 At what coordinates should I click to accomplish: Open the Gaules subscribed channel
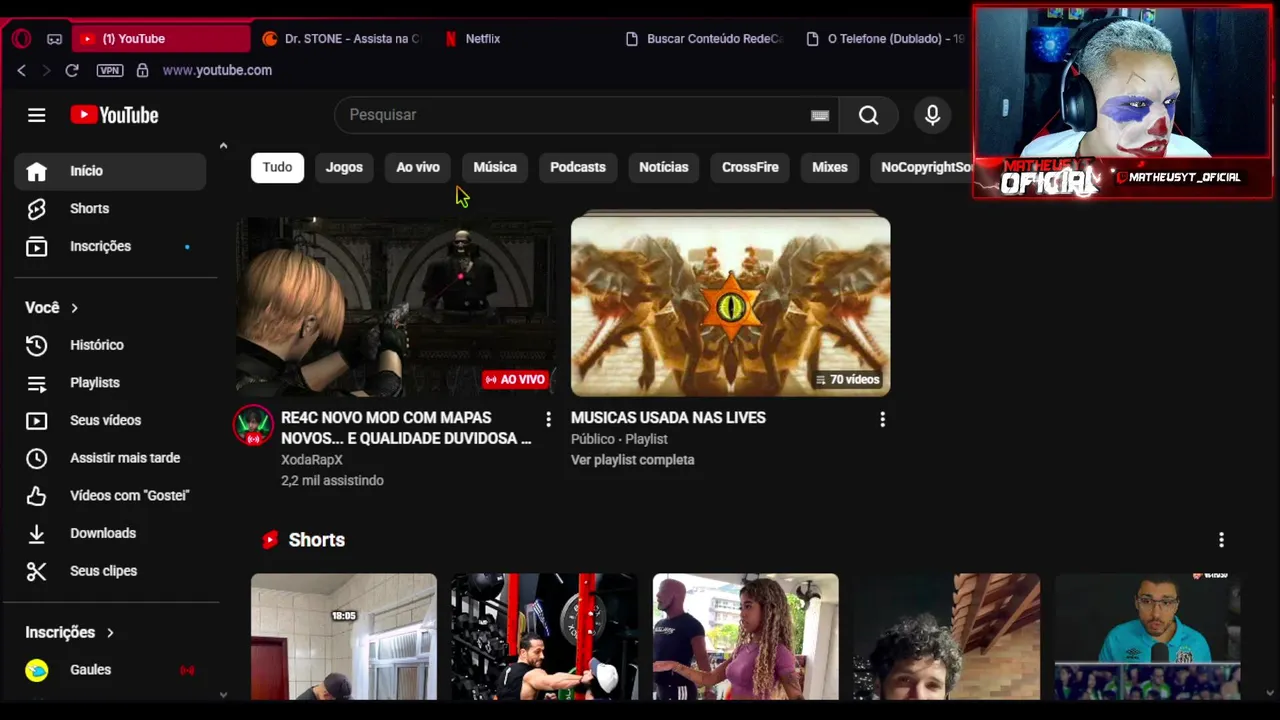(110, 670)
